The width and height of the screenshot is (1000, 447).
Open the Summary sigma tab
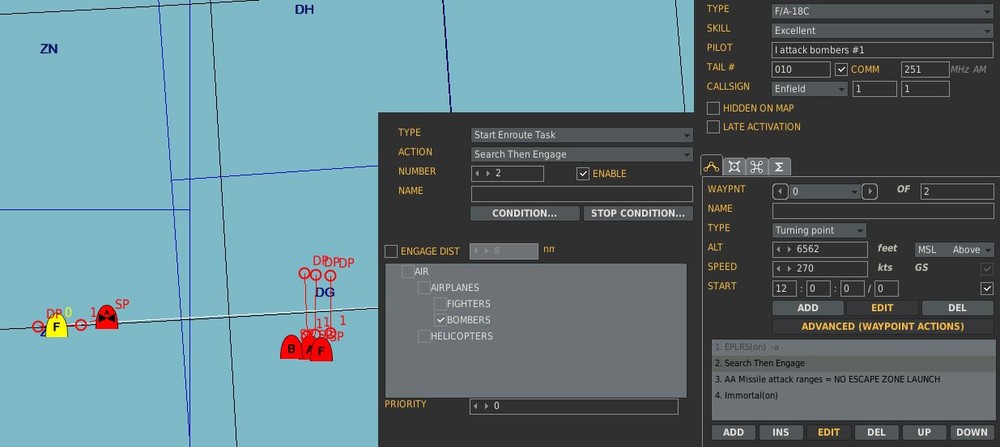point(779,166)
